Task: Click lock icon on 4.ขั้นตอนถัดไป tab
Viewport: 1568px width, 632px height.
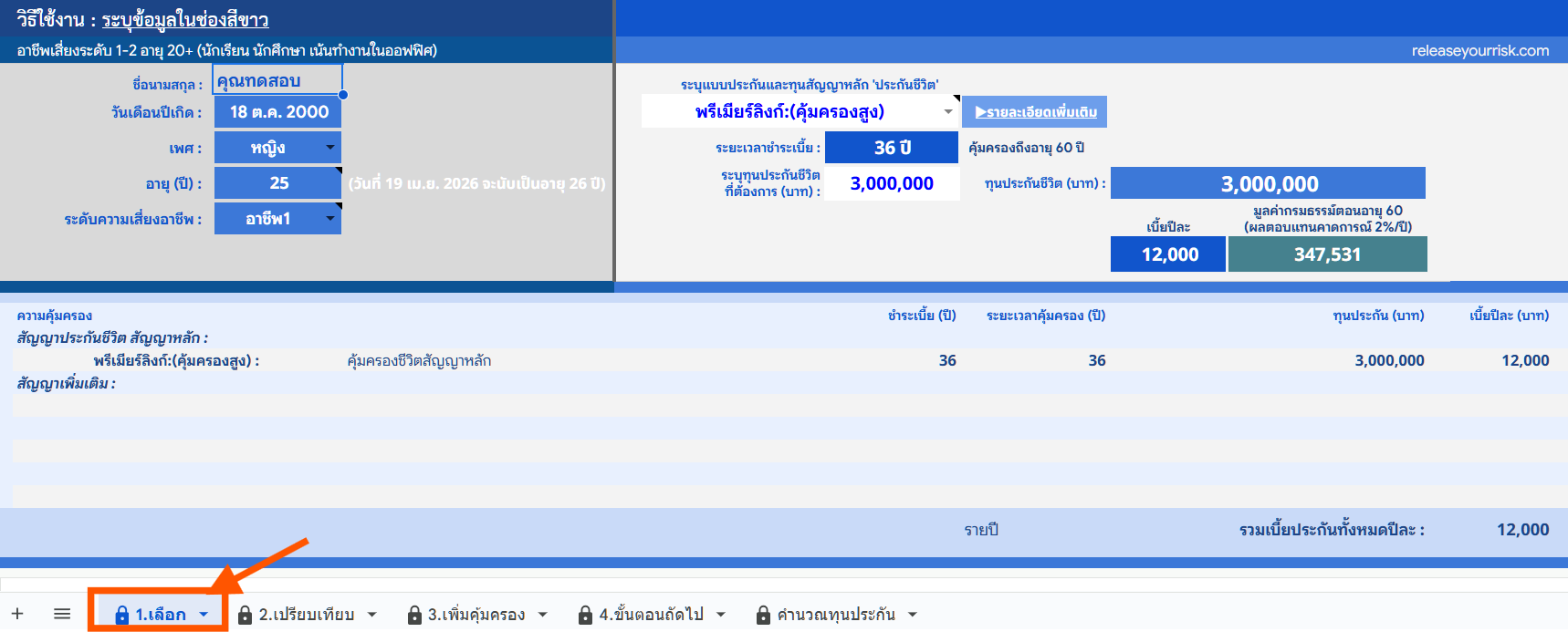Action: (x=585, y=616)
